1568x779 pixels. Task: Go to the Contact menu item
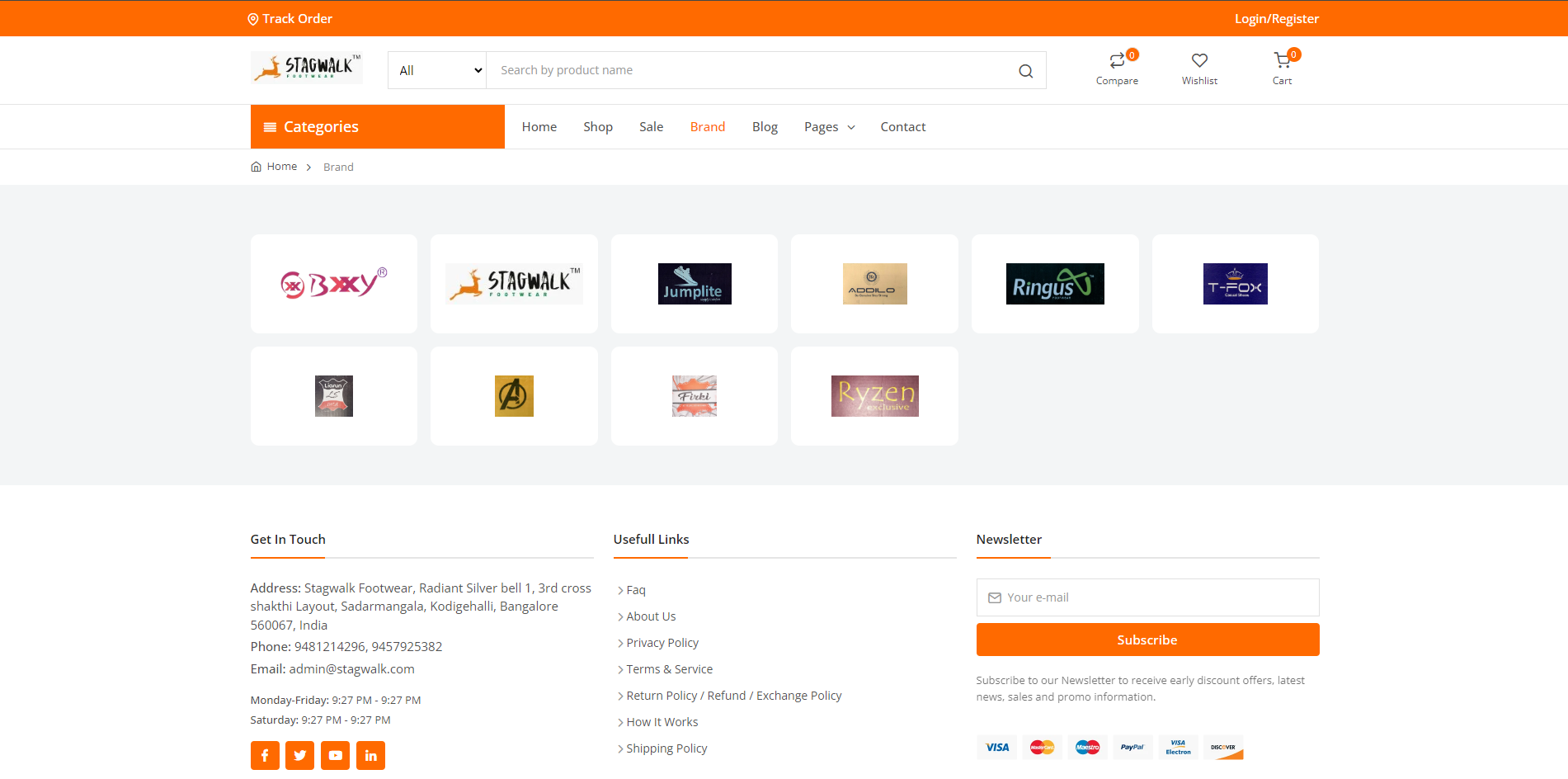(x=903, y=127)
